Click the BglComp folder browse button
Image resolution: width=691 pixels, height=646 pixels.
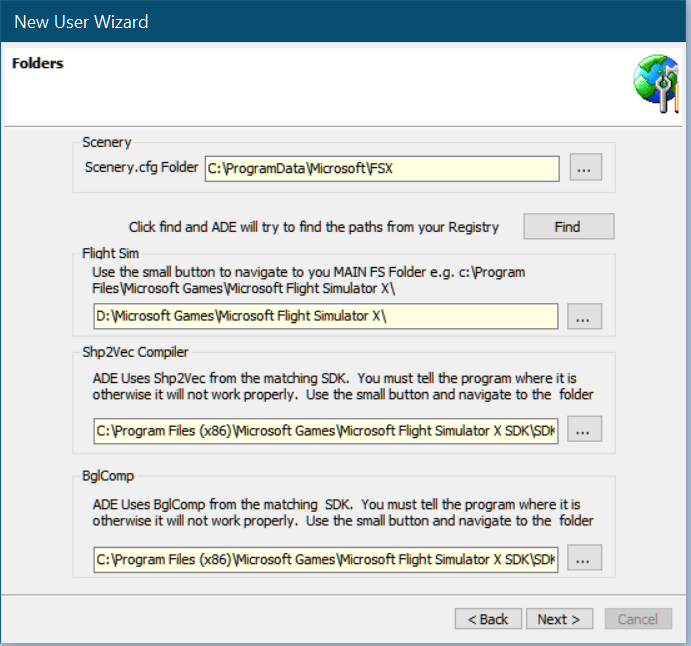[x=584, y=557]
